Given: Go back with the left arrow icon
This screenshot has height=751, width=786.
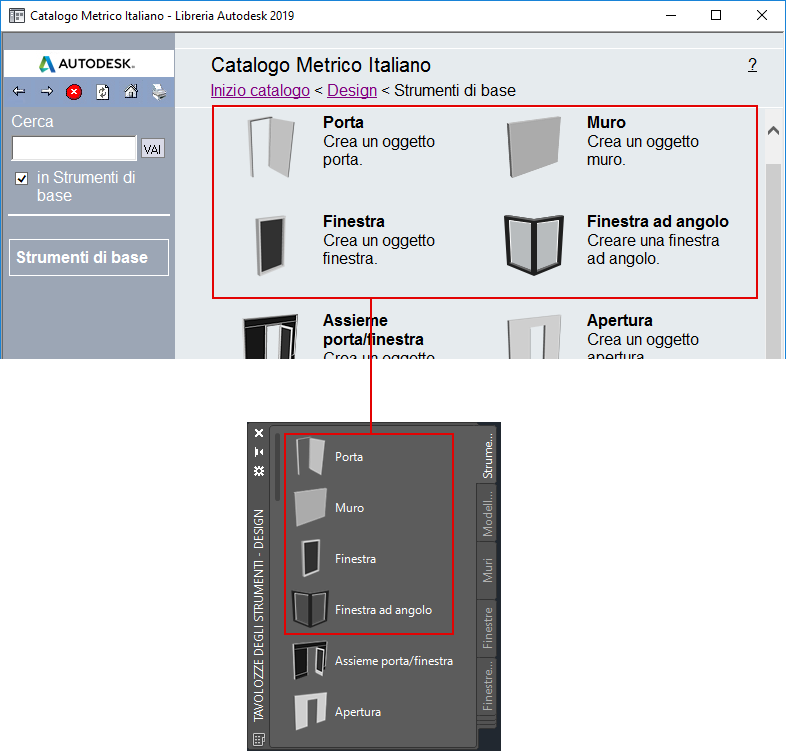Looking at the screenshot, I should (x=19, y=92).
